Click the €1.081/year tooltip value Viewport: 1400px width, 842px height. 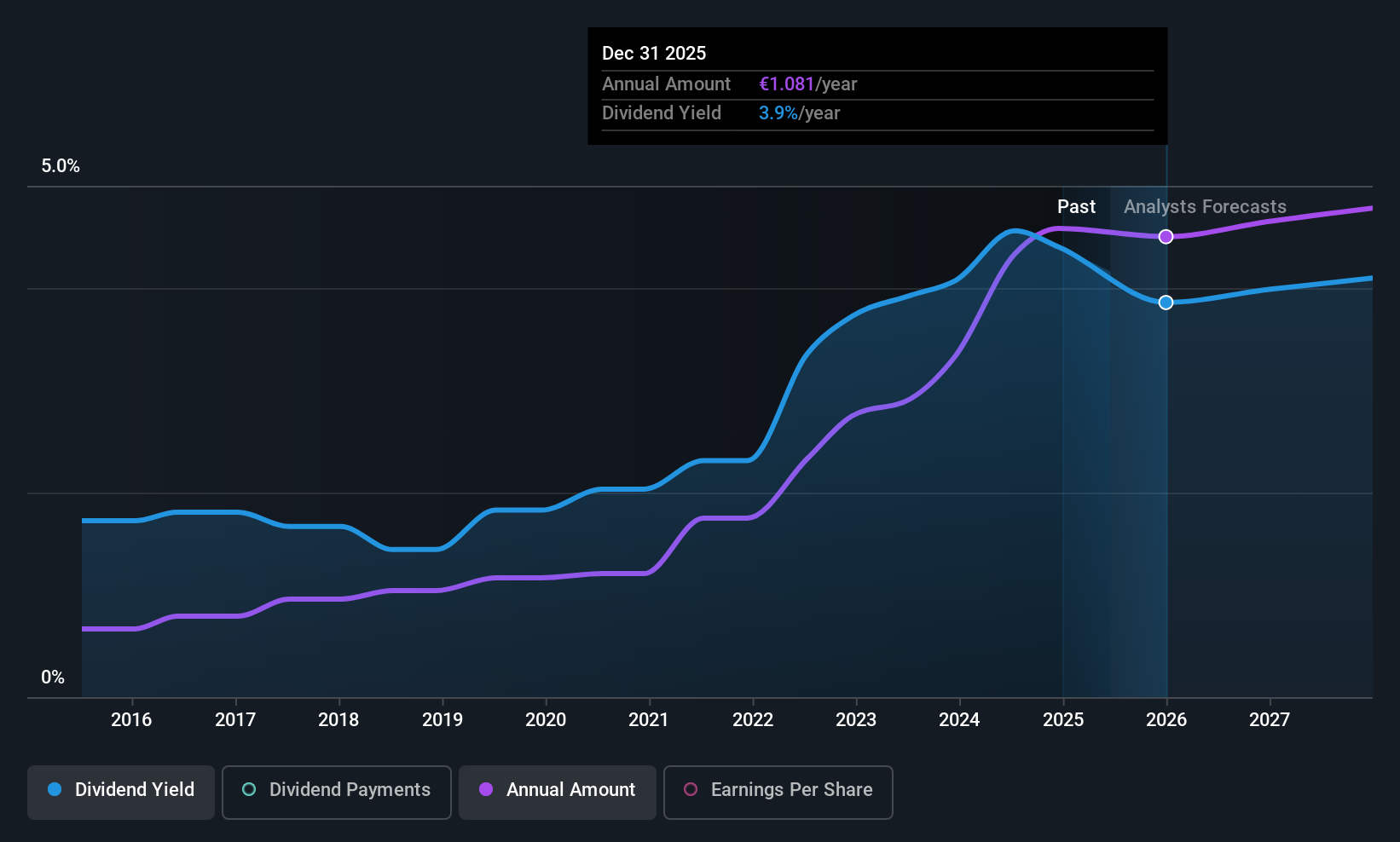(807, 84)
